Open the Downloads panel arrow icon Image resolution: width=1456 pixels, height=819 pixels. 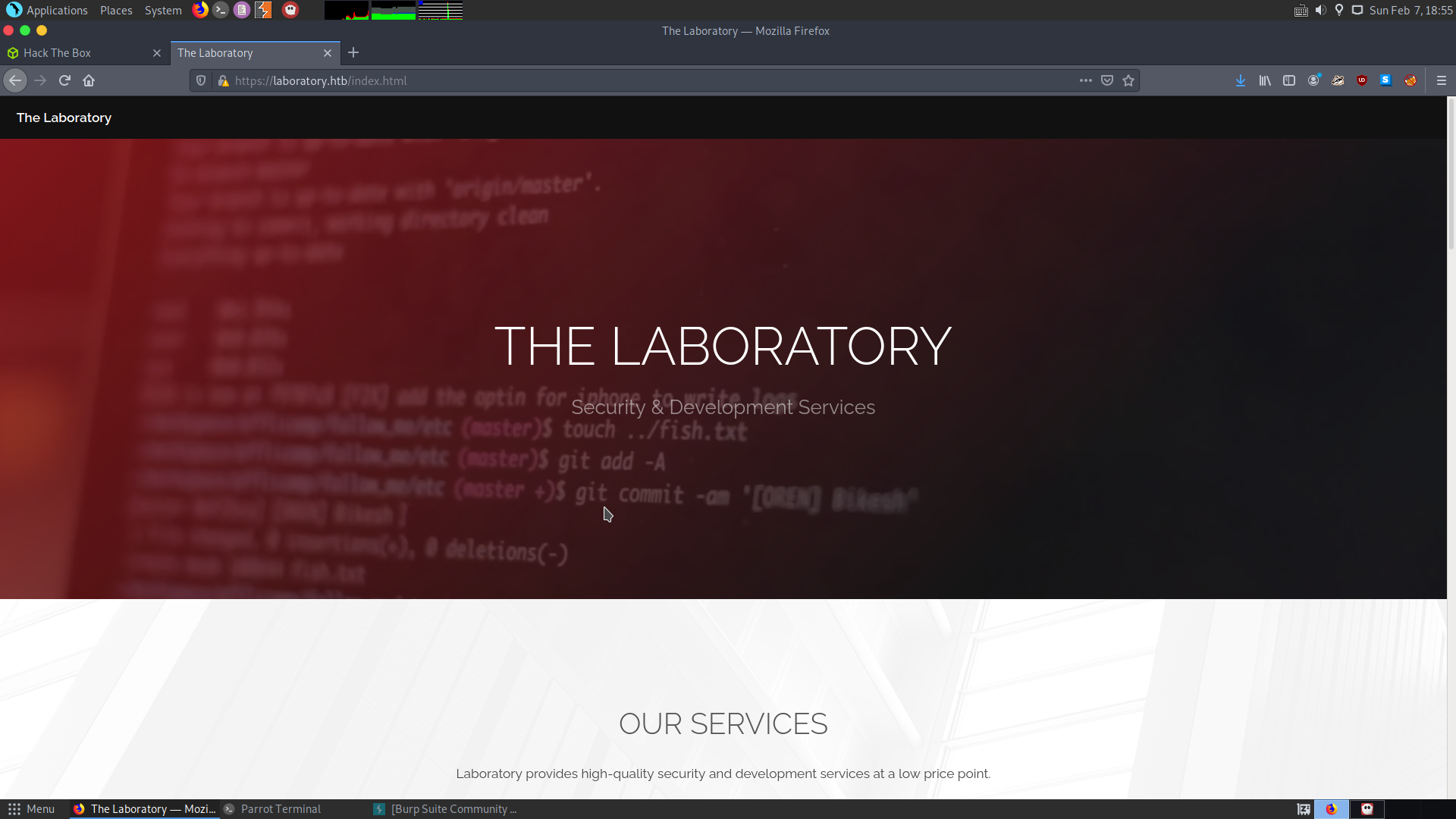1241,80
